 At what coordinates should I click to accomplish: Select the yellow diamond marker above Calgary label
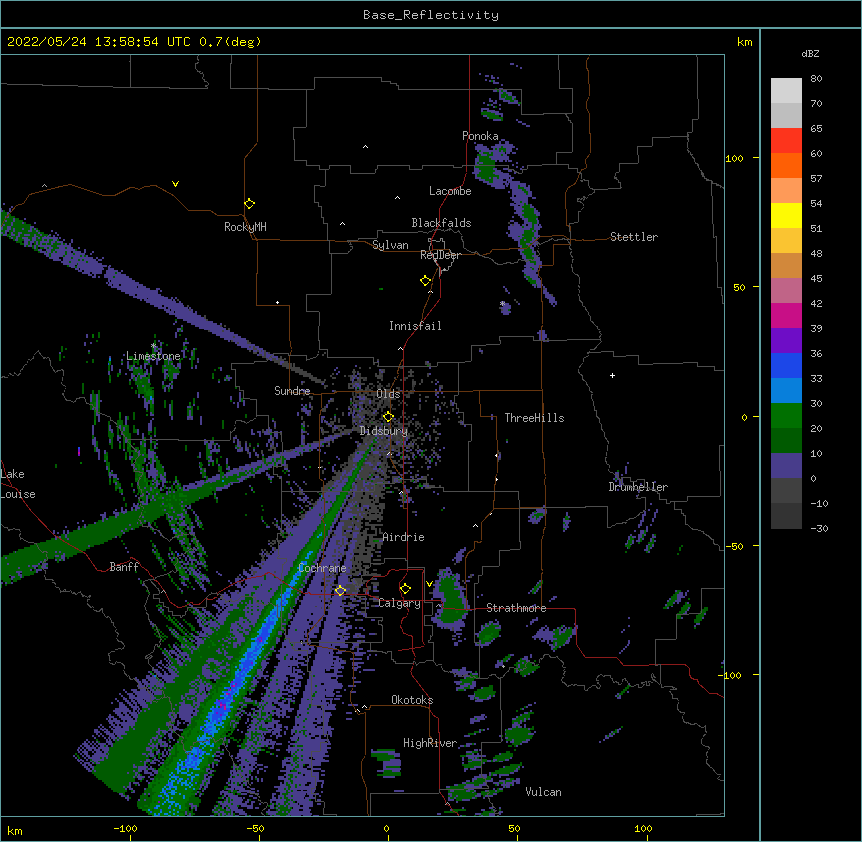pyautogui.click(x=405, y=589)
